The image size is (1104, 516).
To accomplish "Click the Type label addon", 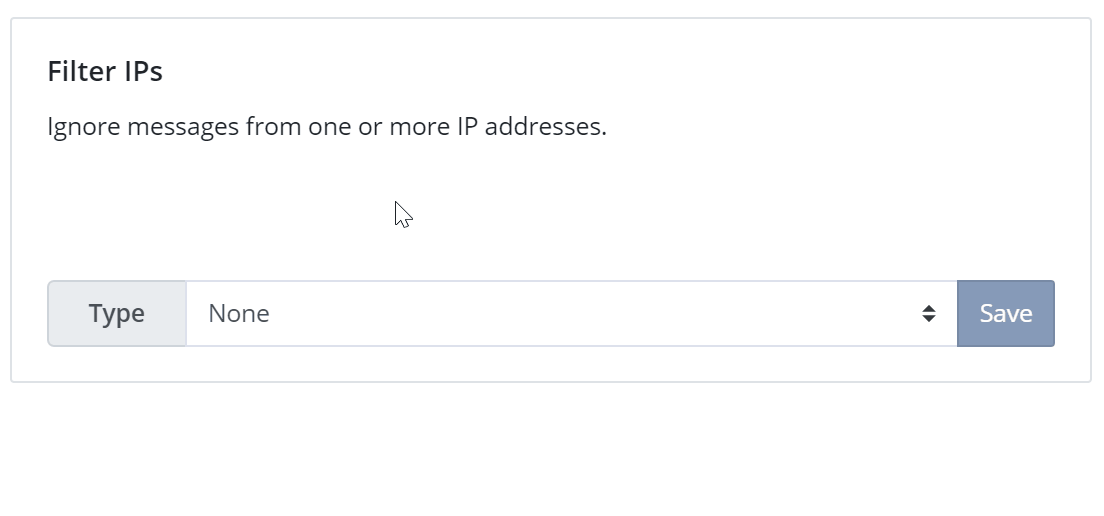I will tap(117, 313).
